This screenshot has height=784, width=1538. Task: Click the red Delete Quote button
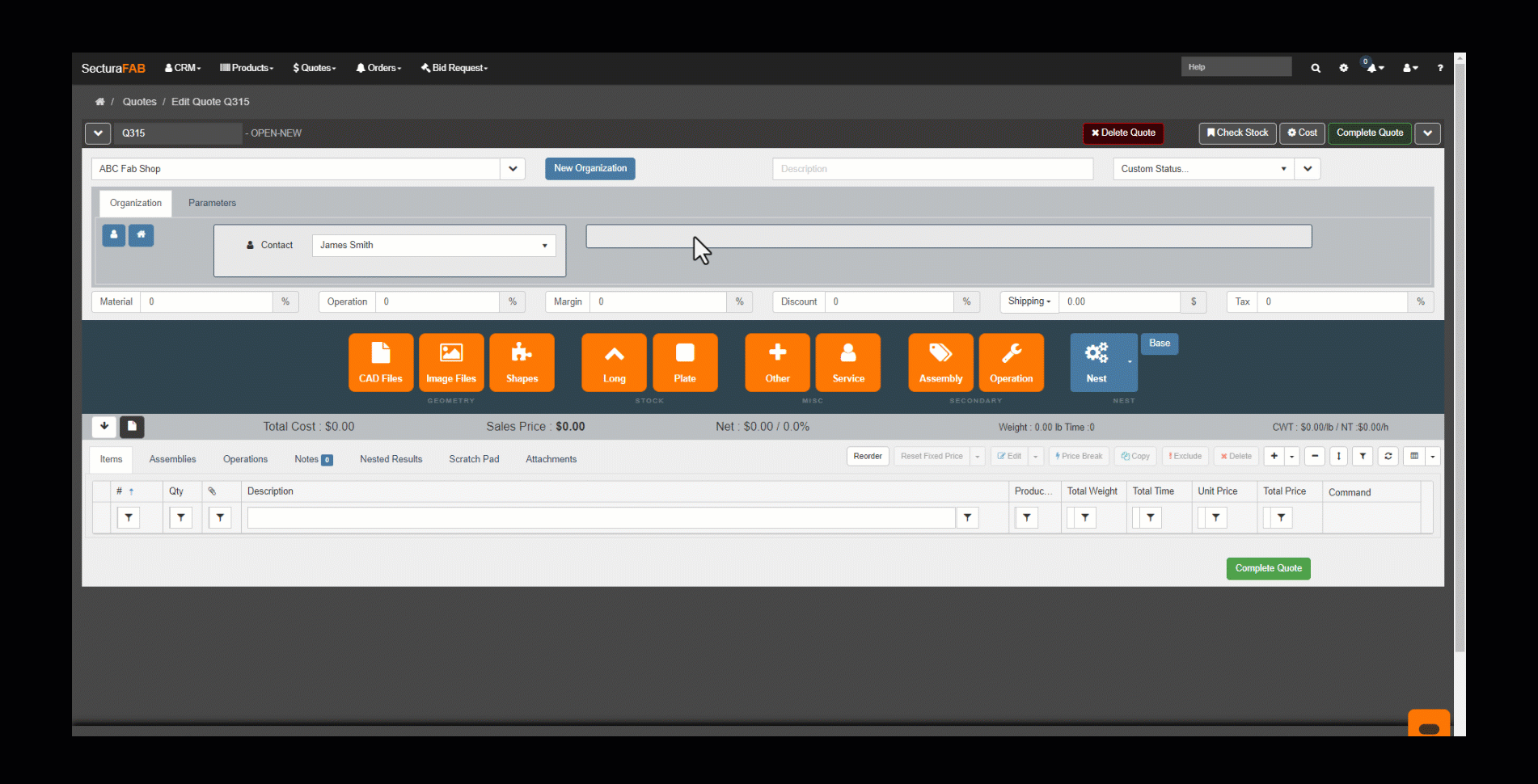[x=1122, y=133]
